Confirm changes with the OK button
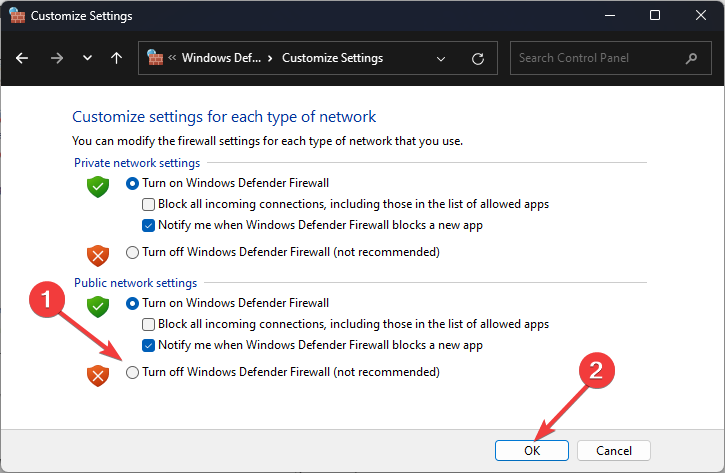This screenshot has height=473, width=725. point(532,450)
